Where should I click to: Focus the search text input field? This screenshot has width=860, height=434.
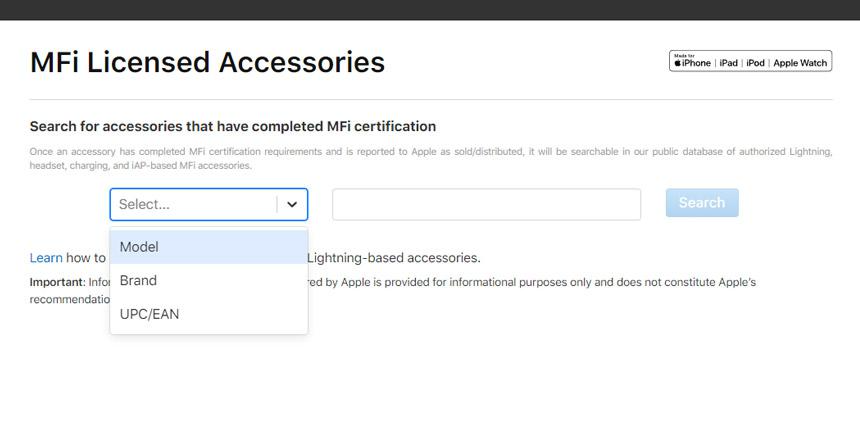486,205
